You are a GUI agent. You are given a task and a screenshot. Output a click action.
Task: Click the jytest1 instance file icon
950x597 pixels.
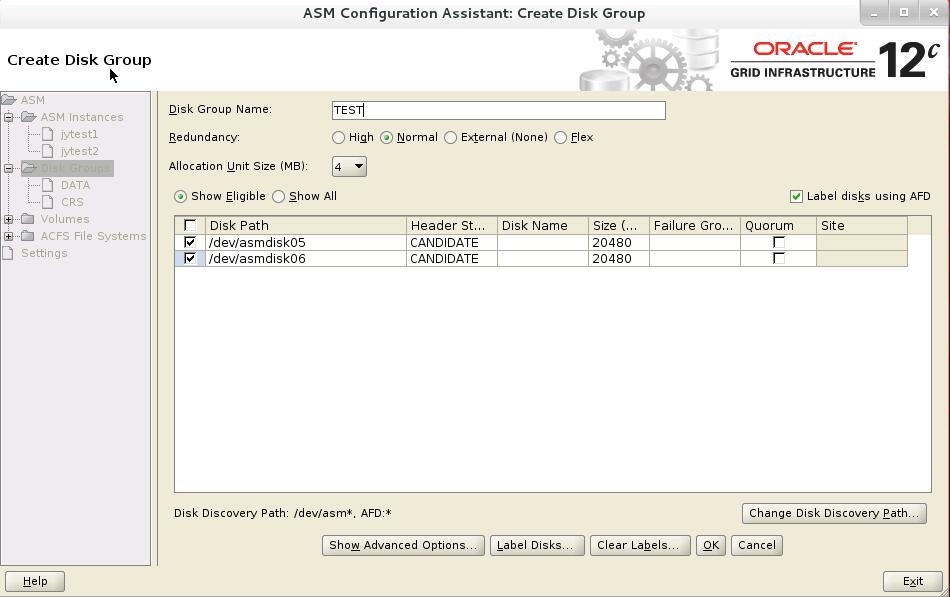48,134
